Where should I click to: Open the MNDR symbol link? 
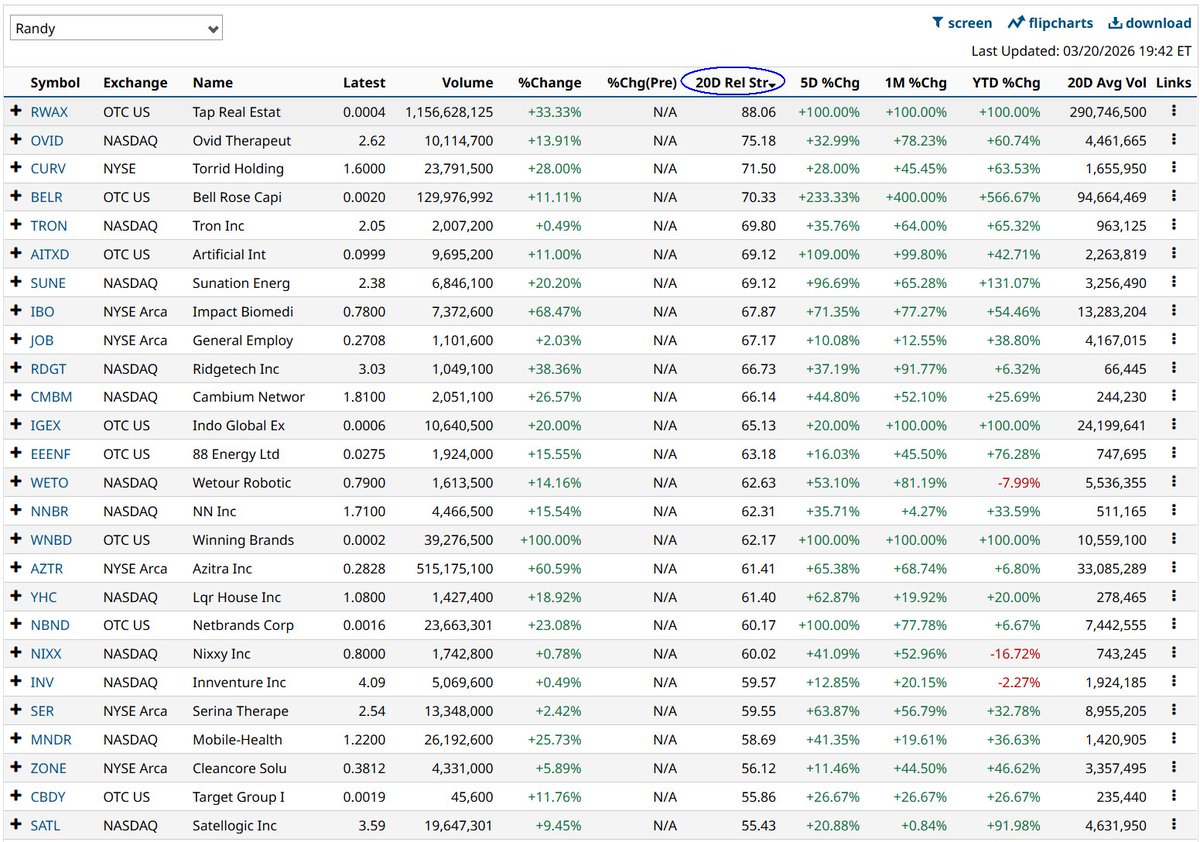(x=51, y=740)
